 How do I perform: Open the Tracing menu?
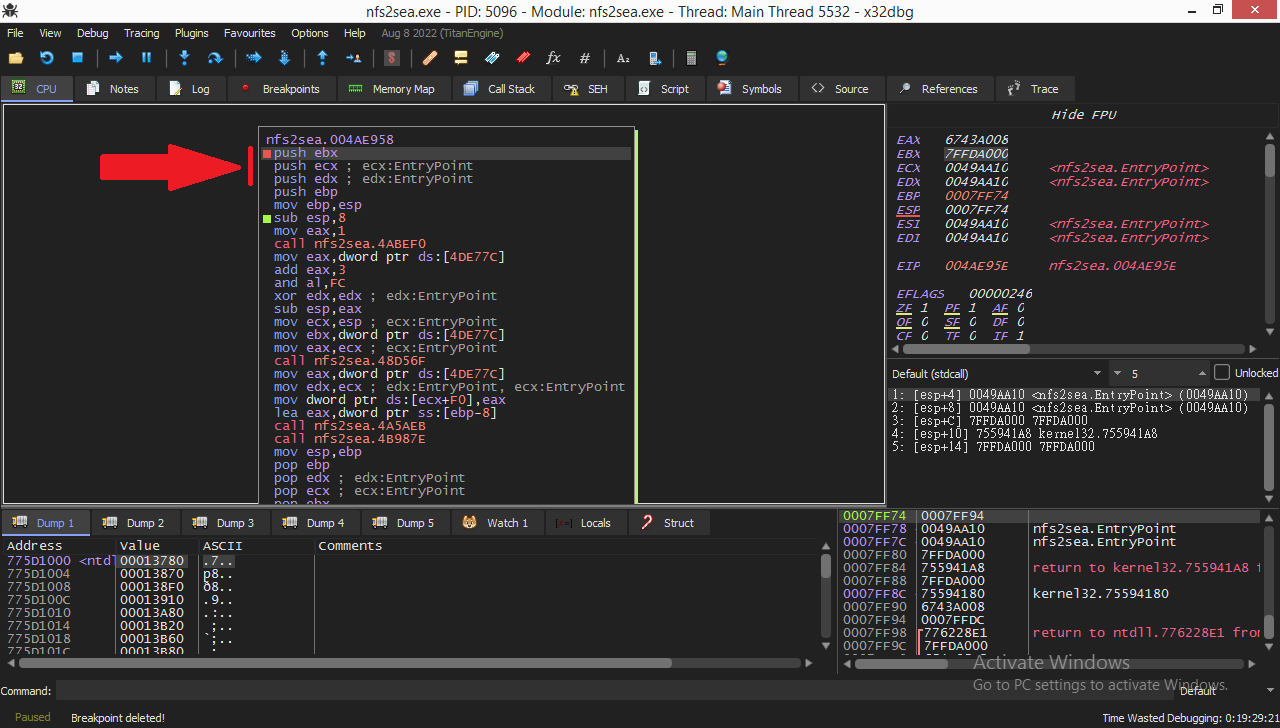(141, 33)
